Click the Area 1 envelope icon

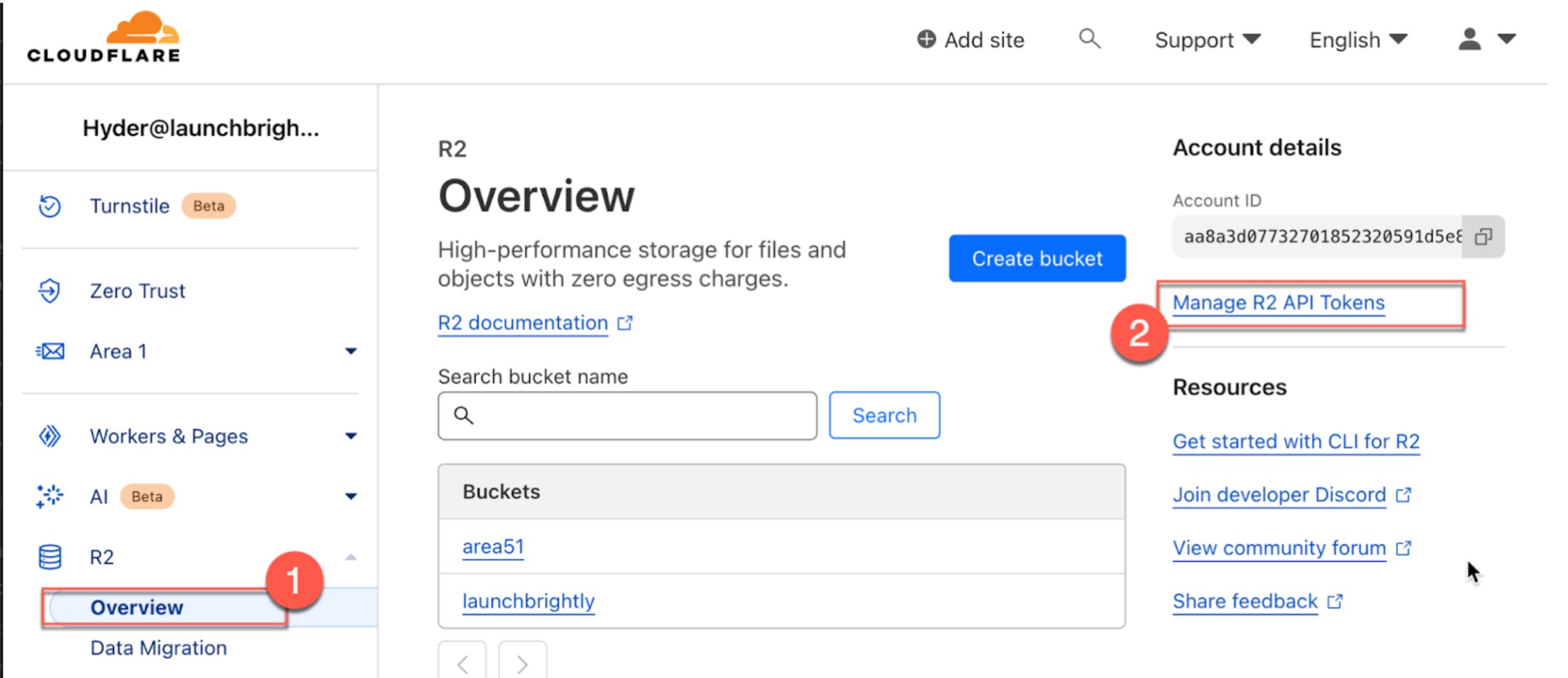click(x=50, y=351)
